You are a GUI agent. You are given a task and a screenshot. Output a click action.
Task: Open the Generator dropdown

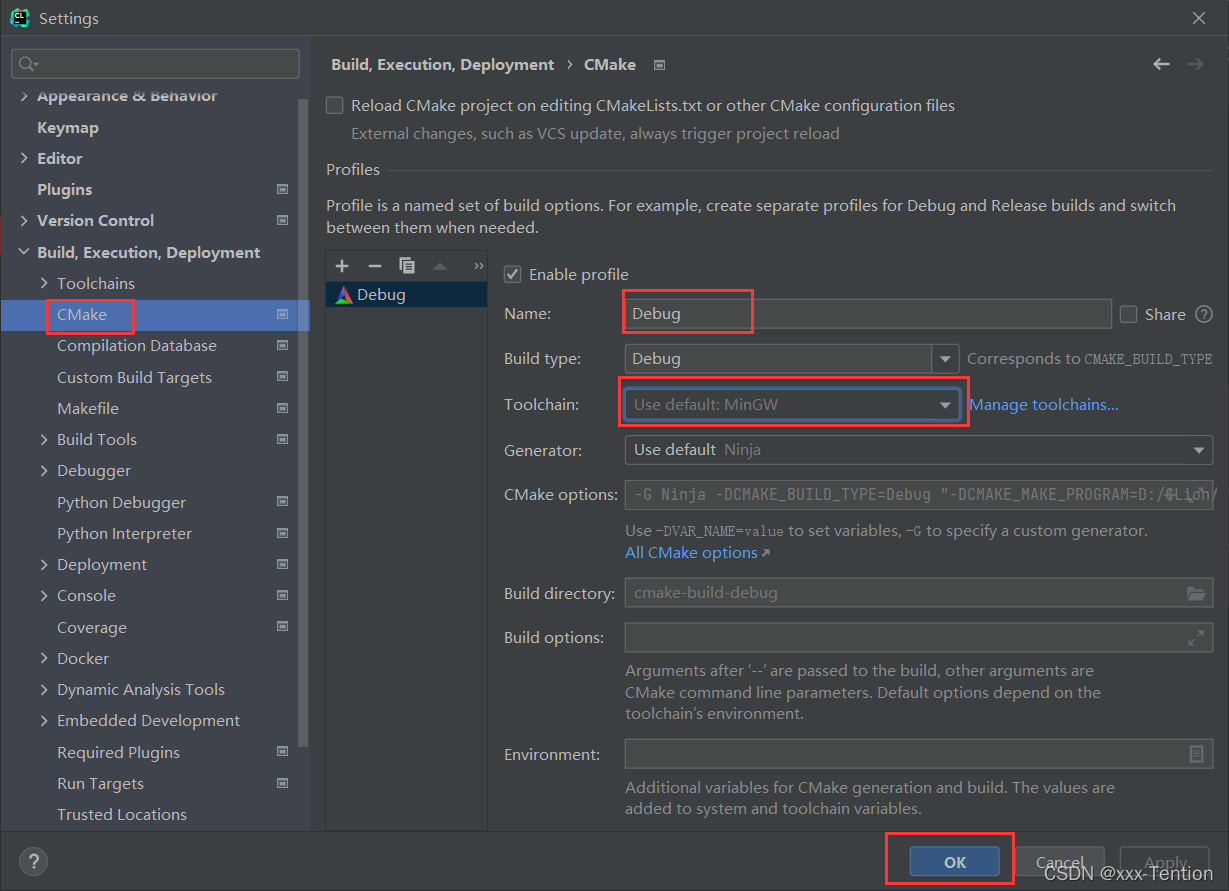(1199, 450)
